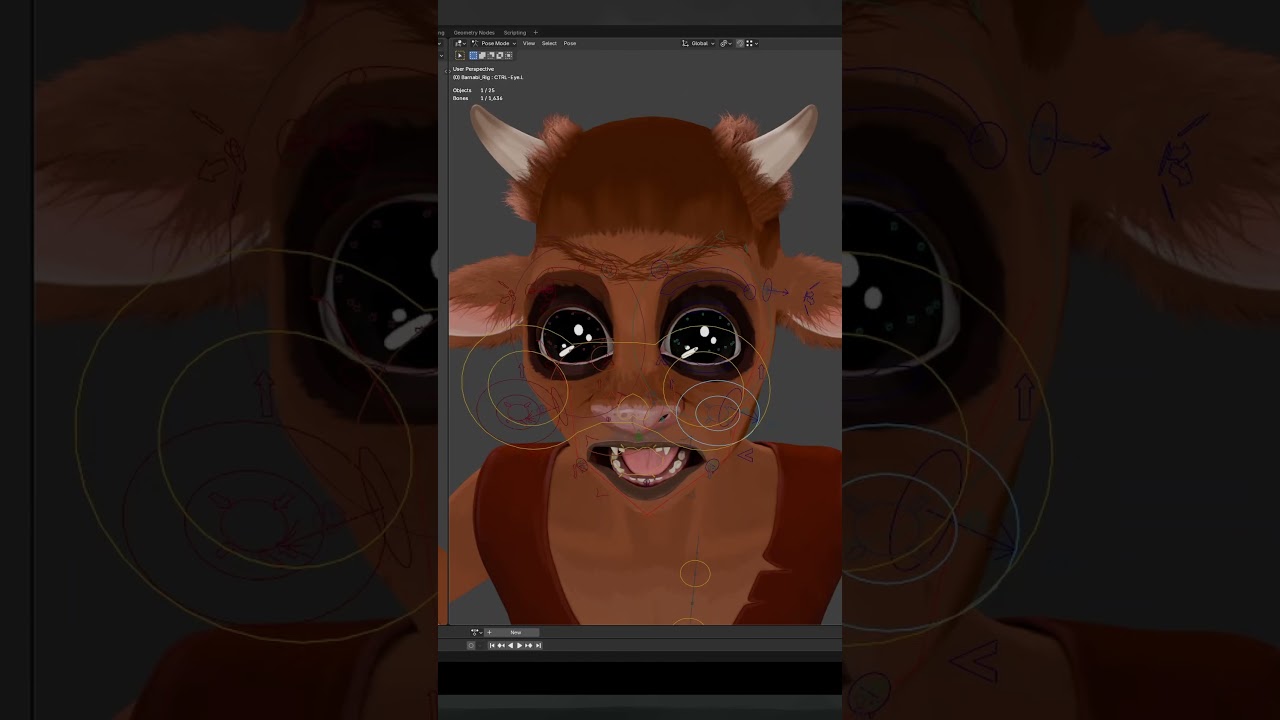Image resolution: width=1280 pixels, height=720 pixels.
Task: Open the Pose Mode dropdown
Action: [494, 43]
